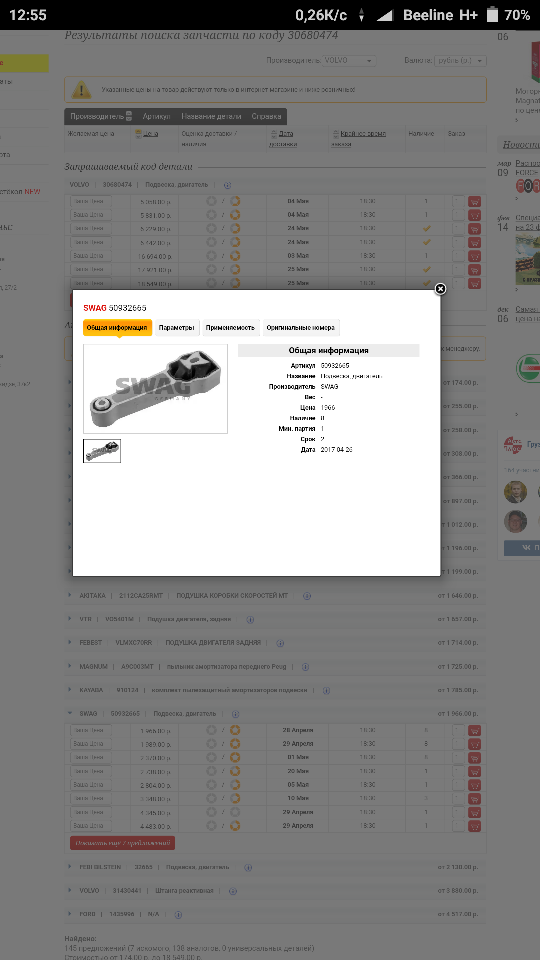The height and width of the screenshot is (960, 540).
Task: Open the Оригинальные номера tab
Action: click(x=300, y=328)
